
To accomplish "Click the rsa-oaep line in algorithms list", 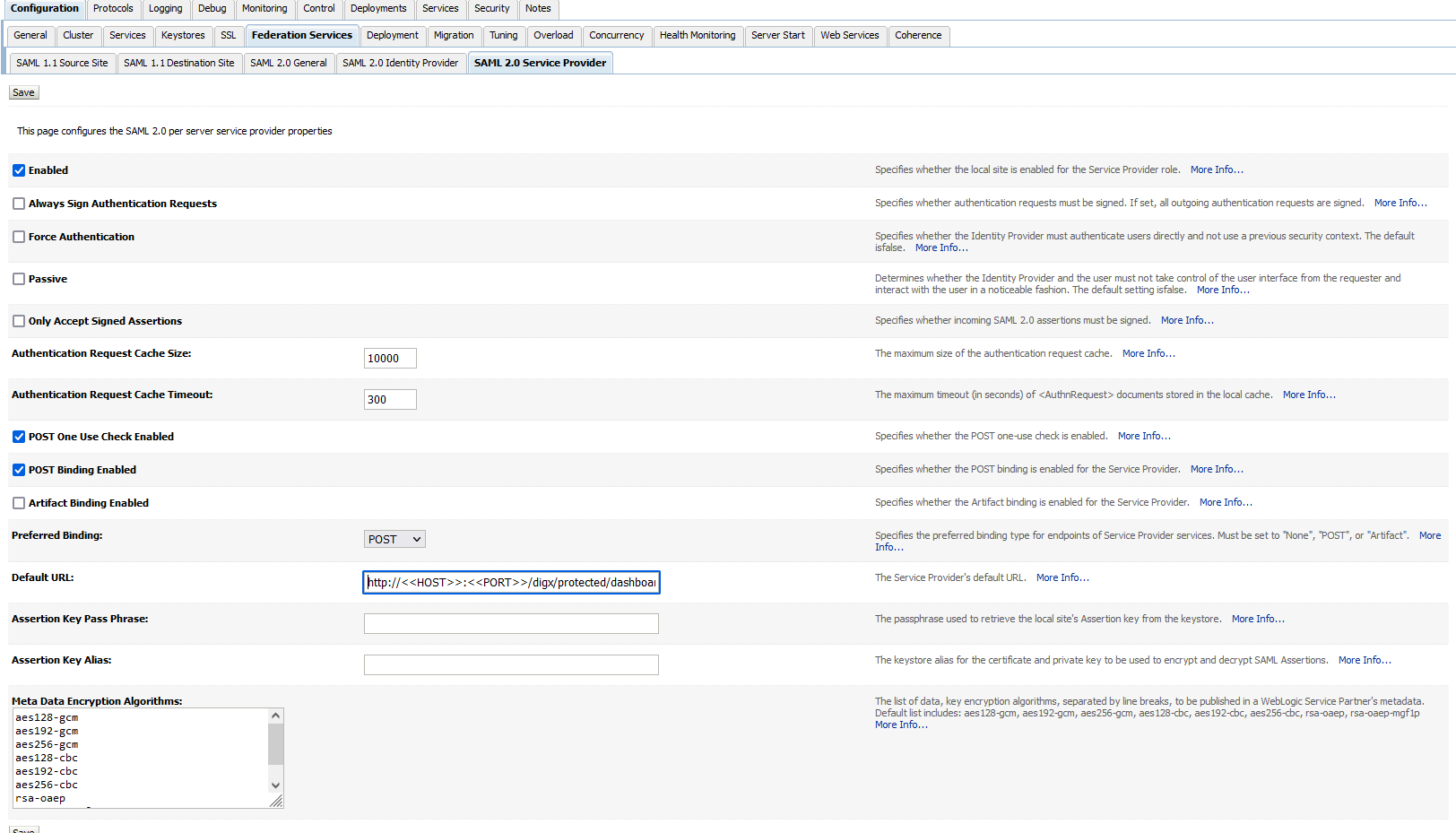I will click(x=40, y=799).
